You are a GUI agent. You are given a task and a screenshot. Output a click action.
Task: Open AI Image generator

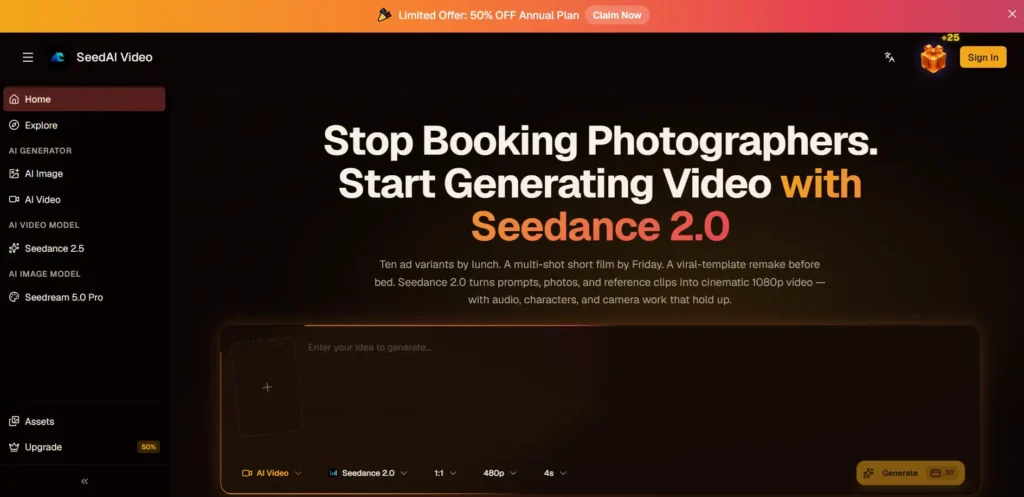(x=84, y=174)
